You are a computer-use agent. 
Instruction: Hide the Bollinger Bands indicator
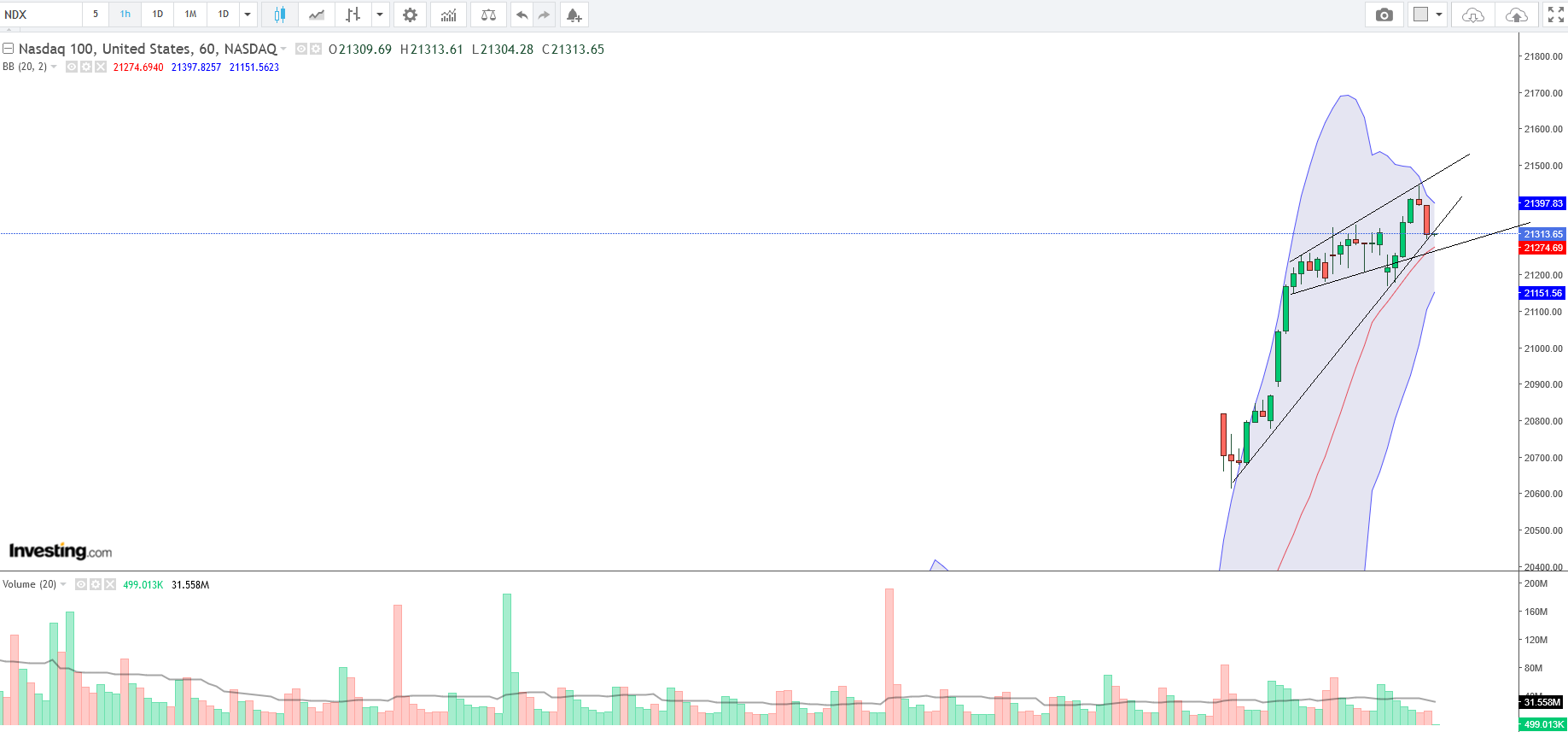point(73,67)
